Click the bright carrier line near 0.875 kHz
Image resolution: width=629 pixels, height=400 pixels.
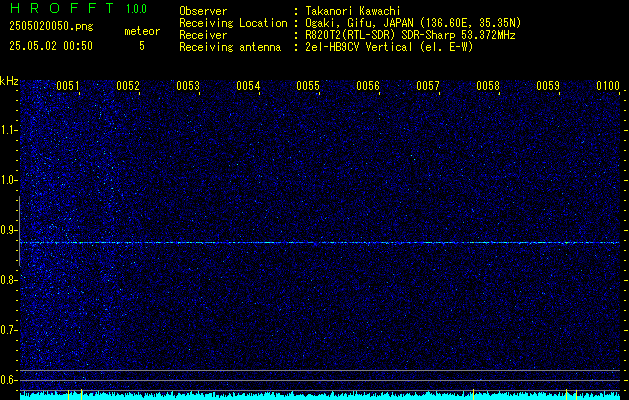click(x=320, y=243)
